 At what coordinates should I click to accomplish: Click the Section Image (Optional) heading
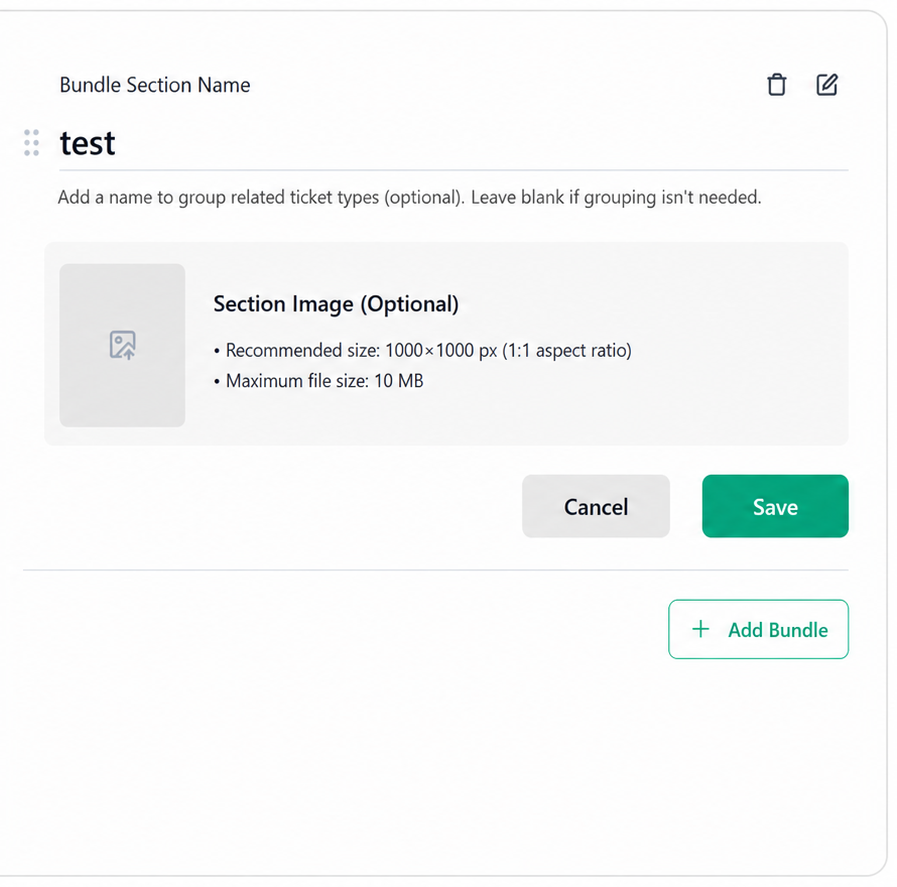tap(336, 304)
